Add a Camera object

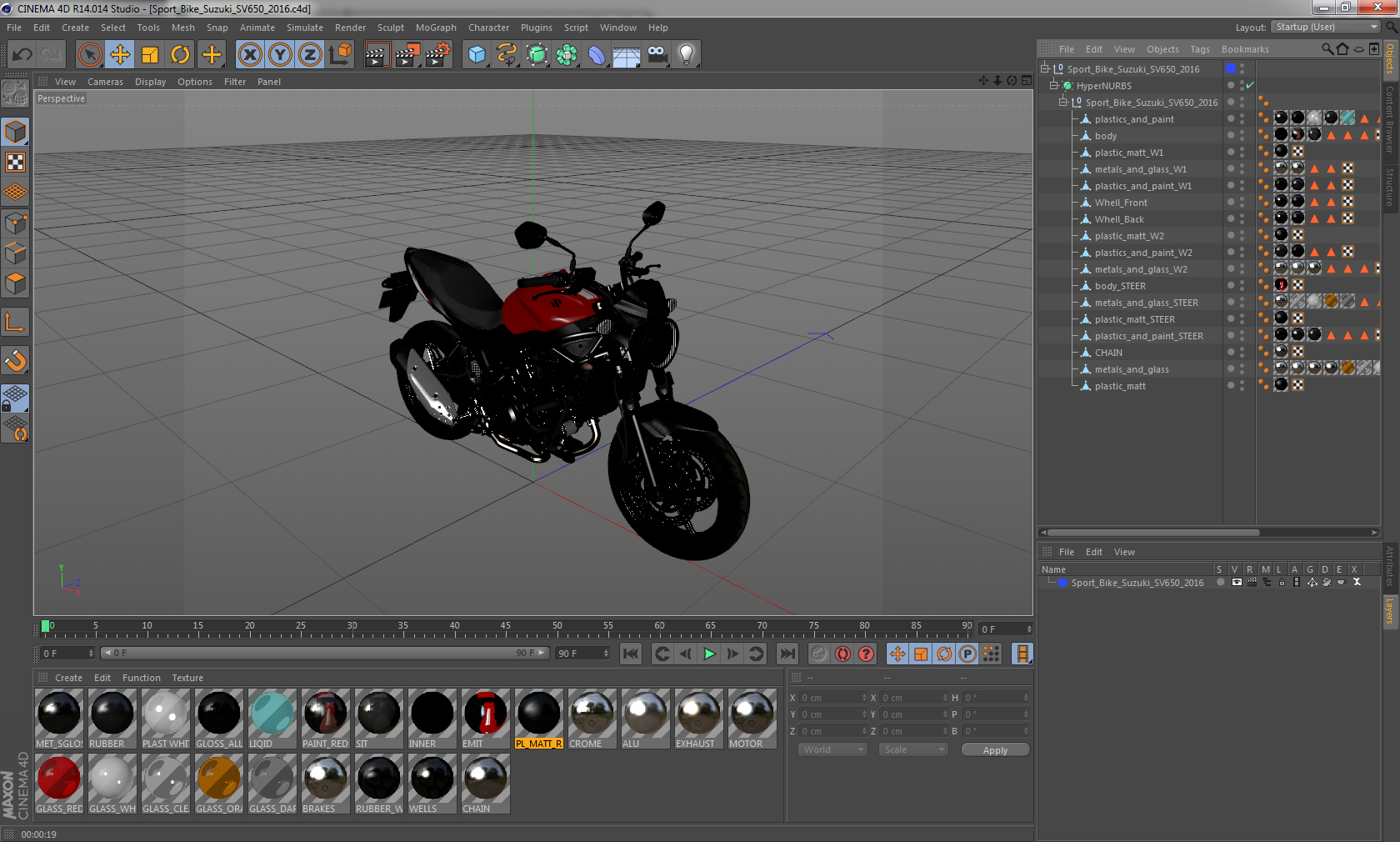[657, 55]
